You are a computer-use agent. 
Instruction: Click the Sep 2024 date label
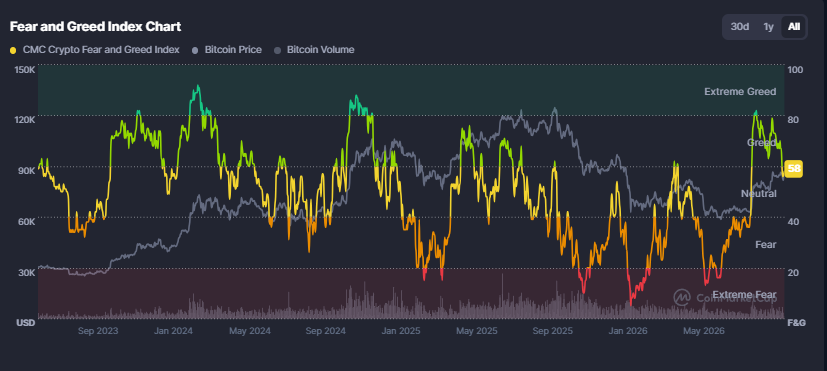point(326,331)
